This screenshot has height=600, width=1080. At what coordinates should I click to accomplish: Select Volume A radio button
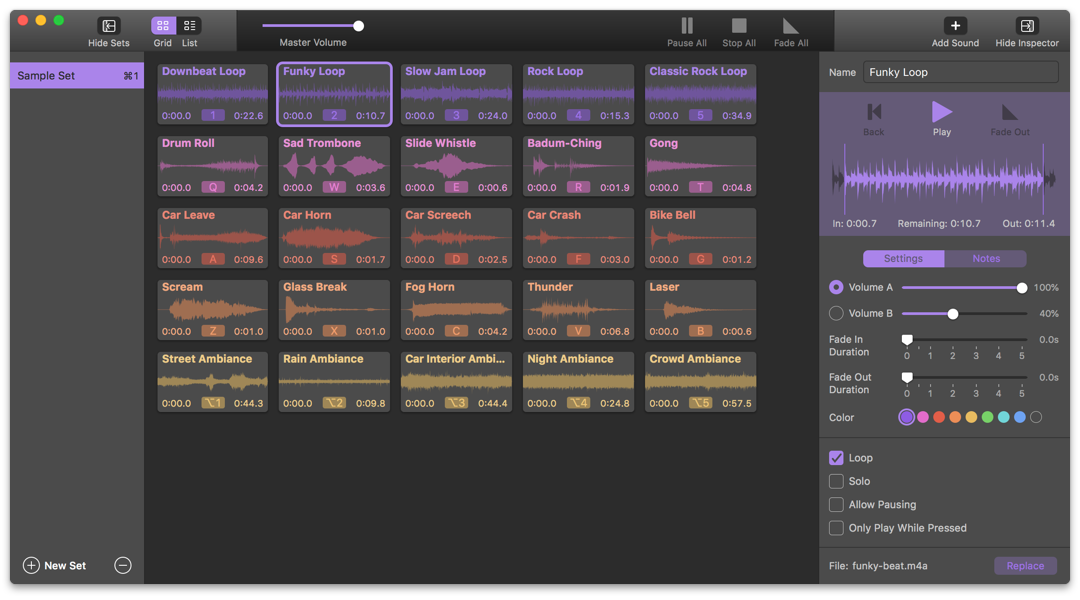836,287
